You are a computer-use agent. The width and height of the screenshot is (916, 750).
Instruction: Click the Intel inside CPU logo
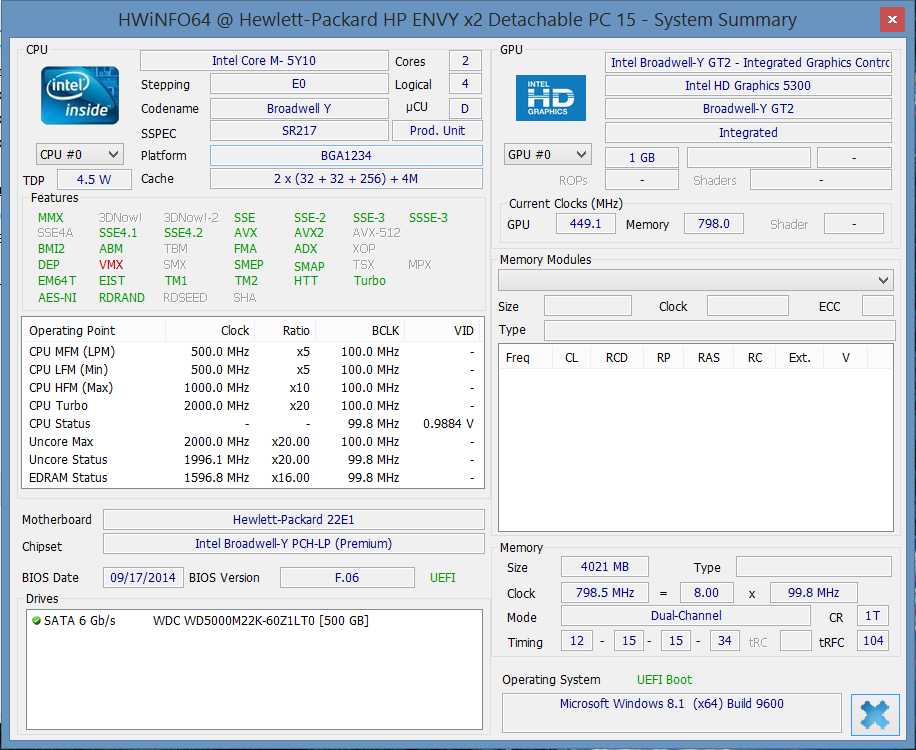80,95
